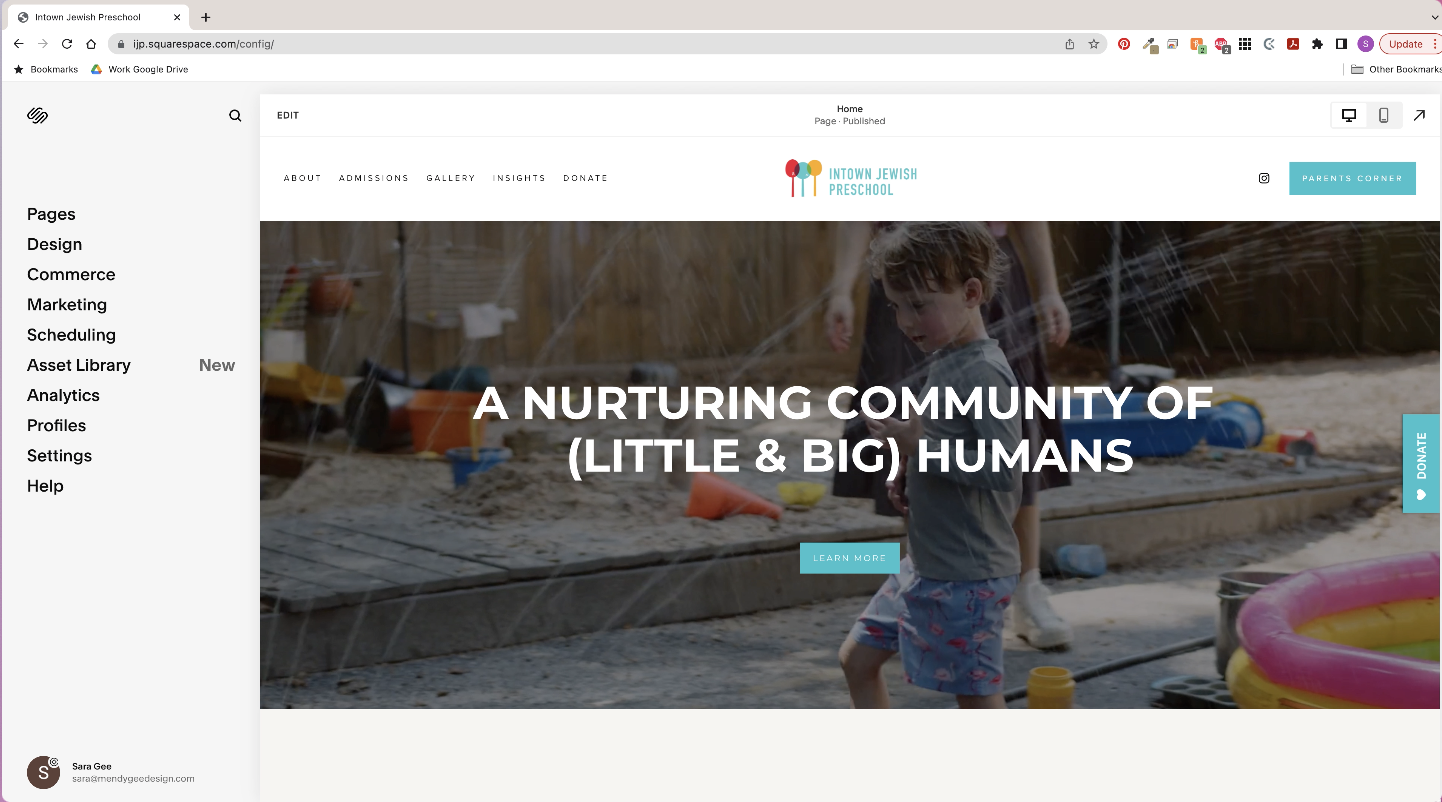Reload the page
Screen dimensions: 1442x802
tap(67, 44)
